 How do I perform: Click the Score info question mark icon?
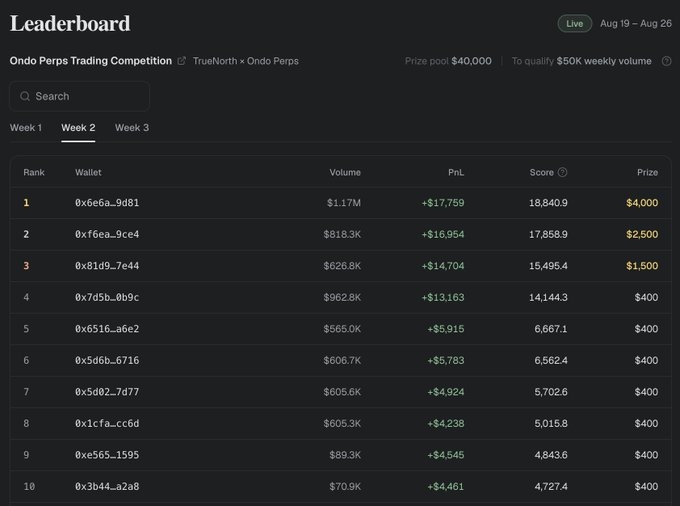(x=562, y=172)
